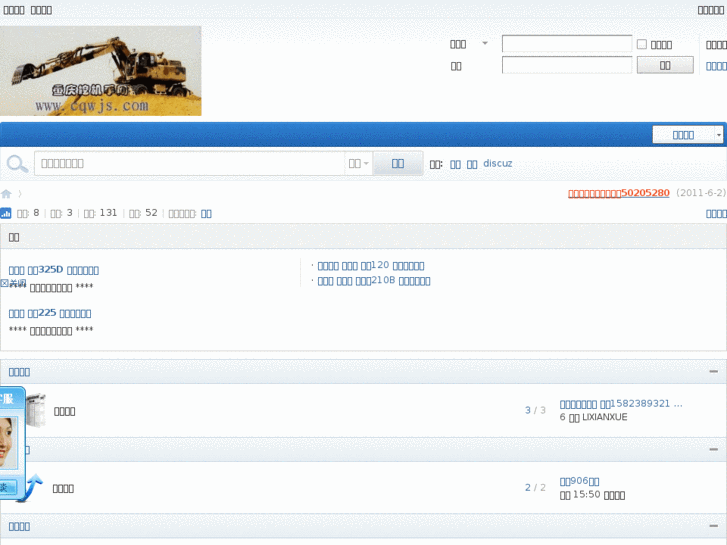The width and height of the screenshot is (727, 545).
Task: Click the blue bar-chart statistics icon
Action: click(6, 213)
